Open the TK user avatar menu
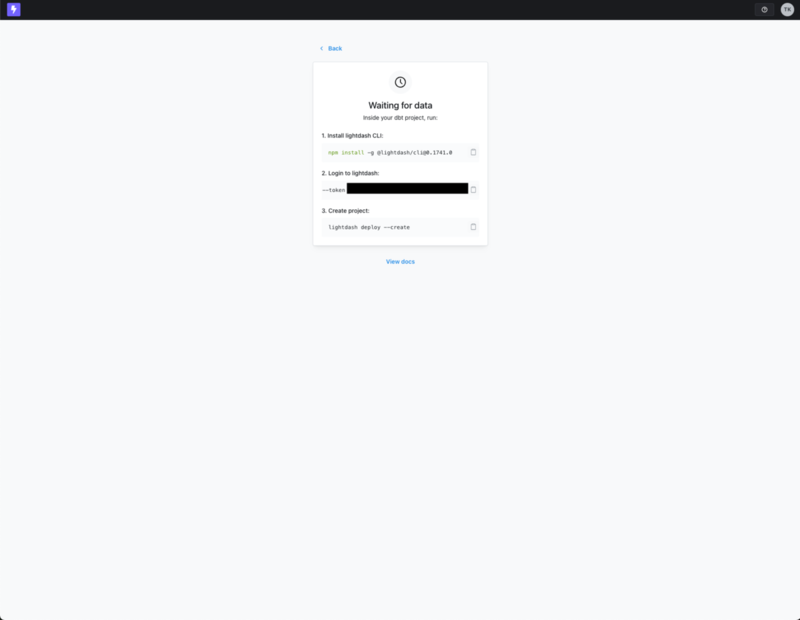800x620 pixels. click(787, 9)
